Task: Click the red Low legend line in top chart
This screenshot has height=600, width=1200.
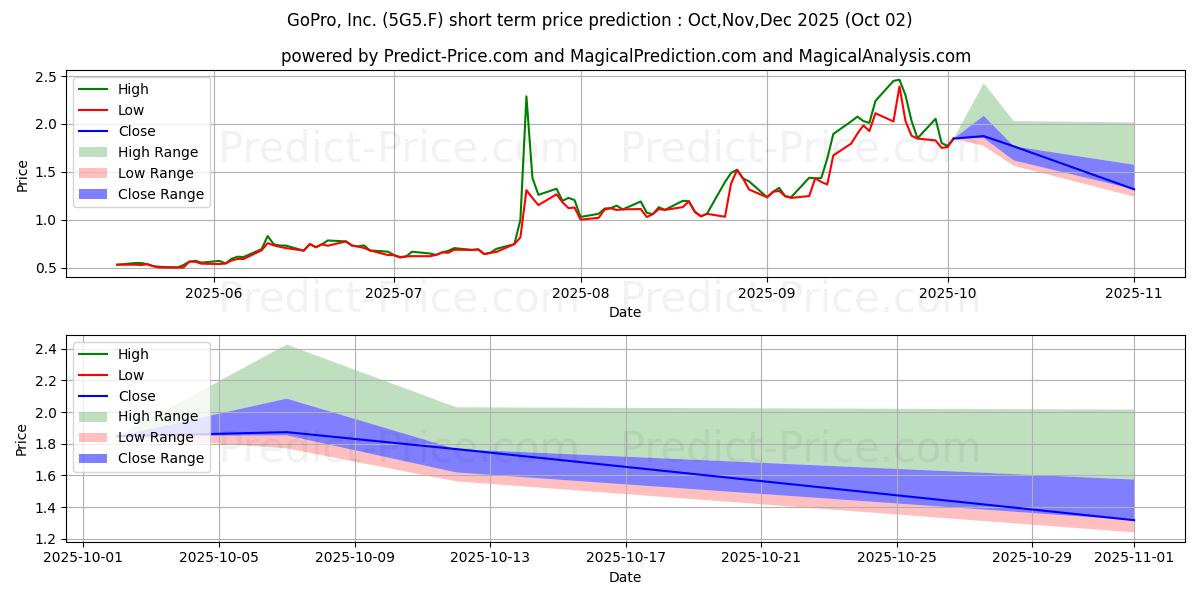Action: pos(96,110)
